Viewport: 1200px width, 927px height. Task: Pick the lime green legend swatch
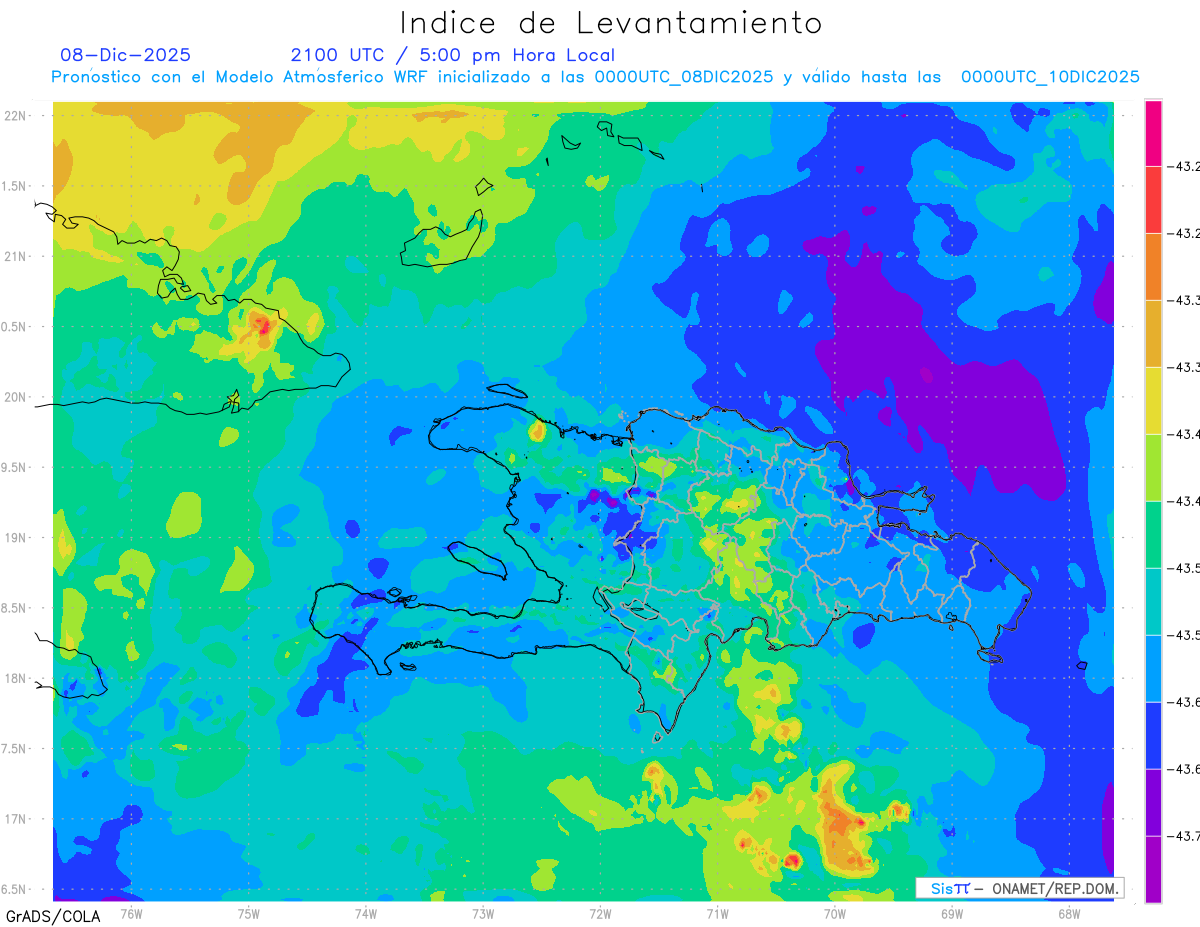[x=1153, y=467]
